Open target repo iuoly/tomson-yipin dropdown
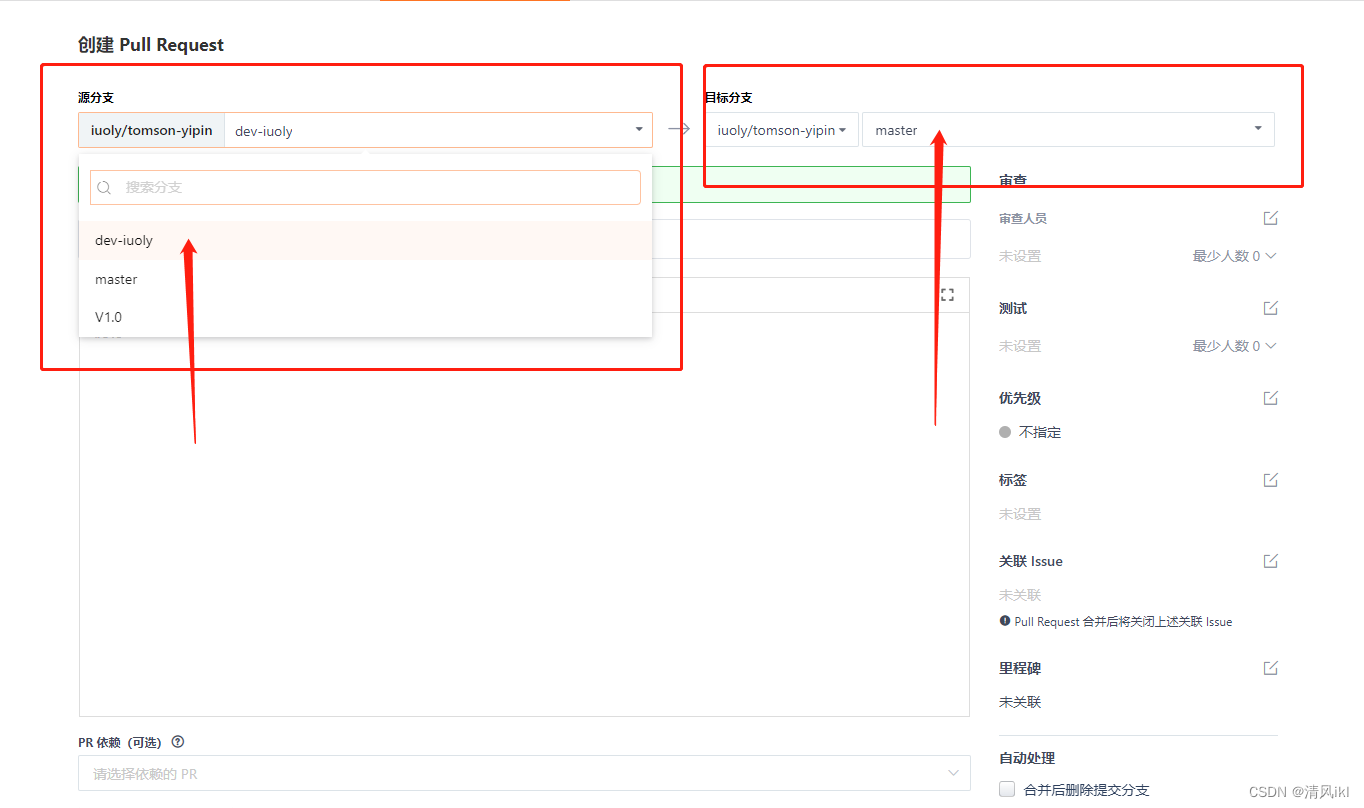 pyautogui.click(x=781, y=130)
